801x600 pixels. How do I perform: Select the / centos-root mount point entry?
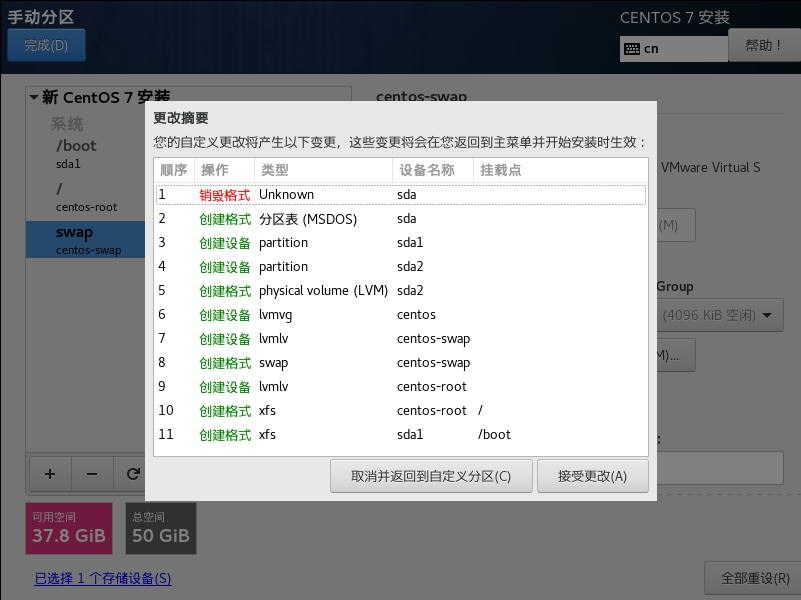[x=85, y=197]
